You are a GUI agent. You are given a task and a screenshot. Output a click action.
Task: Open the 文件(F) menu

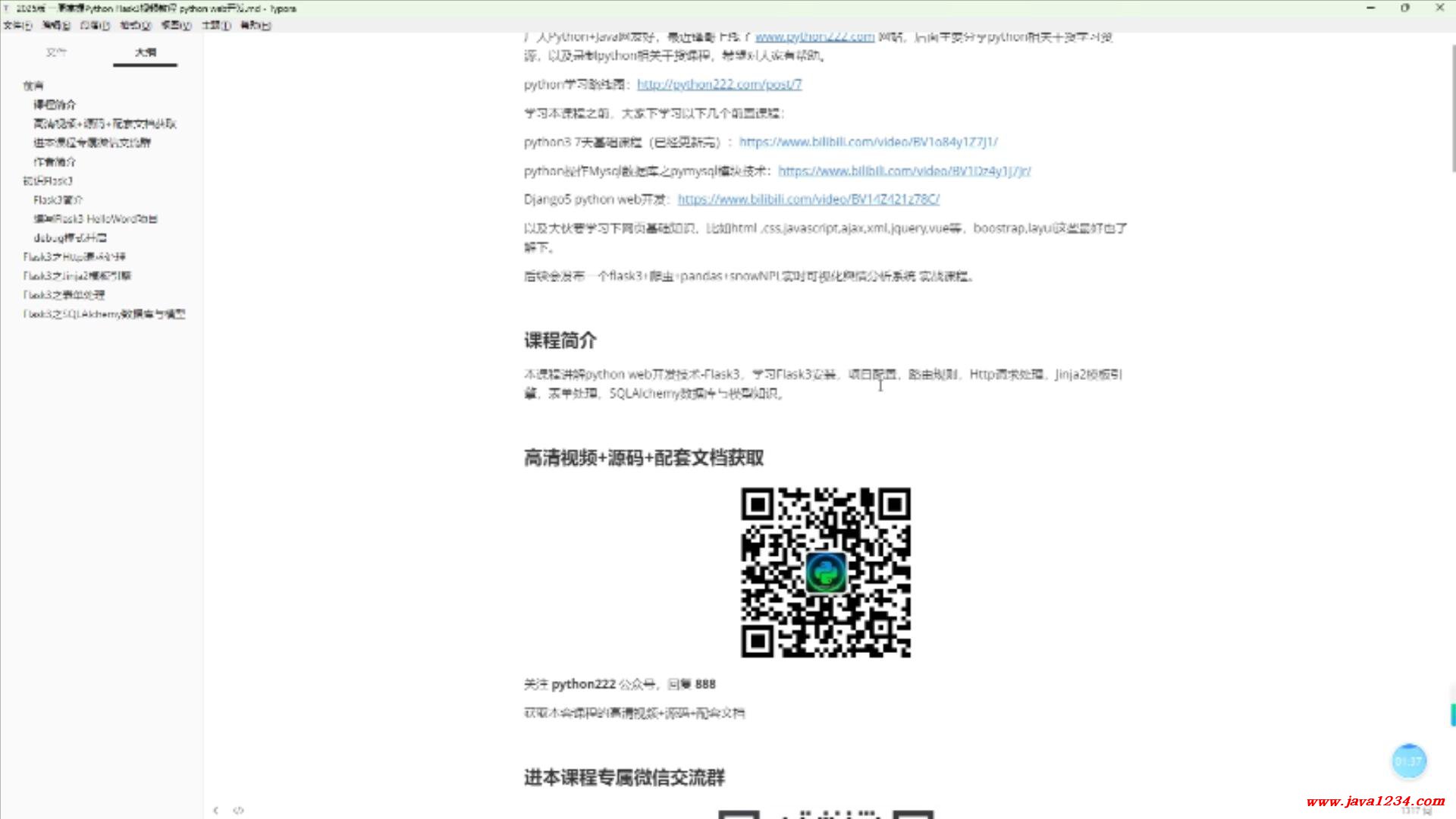click(x=17, y=25)
